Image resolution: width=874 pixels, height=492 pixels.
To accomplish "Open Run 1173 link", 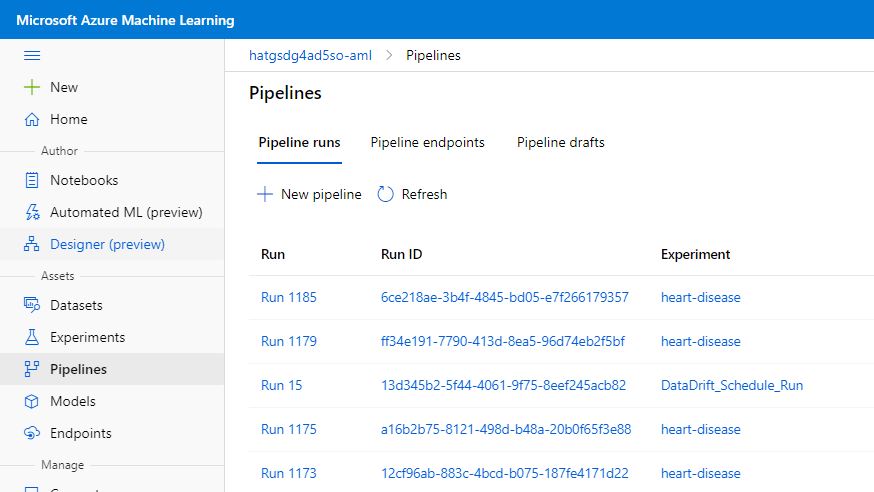I will (x=289, y=473).
